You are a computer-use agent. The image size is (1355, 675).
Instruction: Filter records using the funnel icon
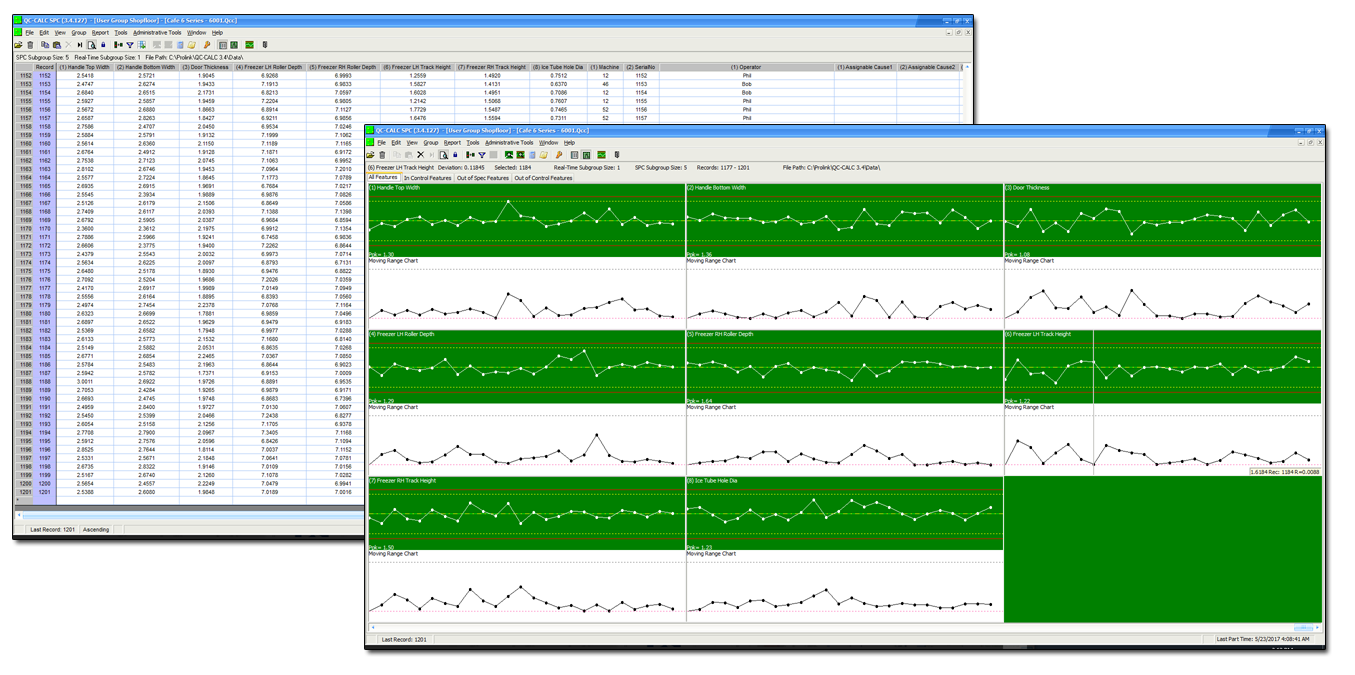[x=129, y=44]
